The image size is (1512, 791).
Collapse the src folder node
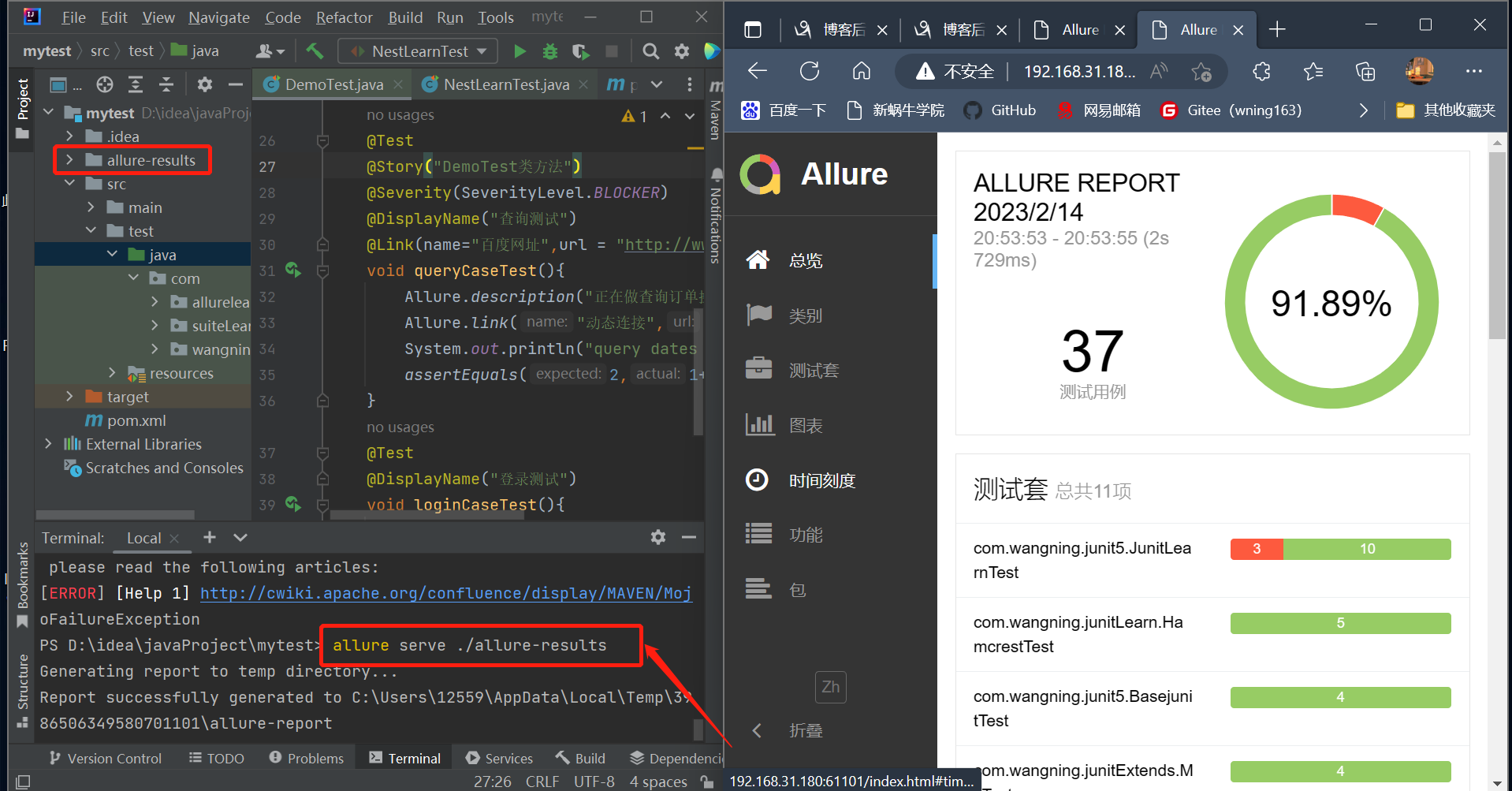69,184
